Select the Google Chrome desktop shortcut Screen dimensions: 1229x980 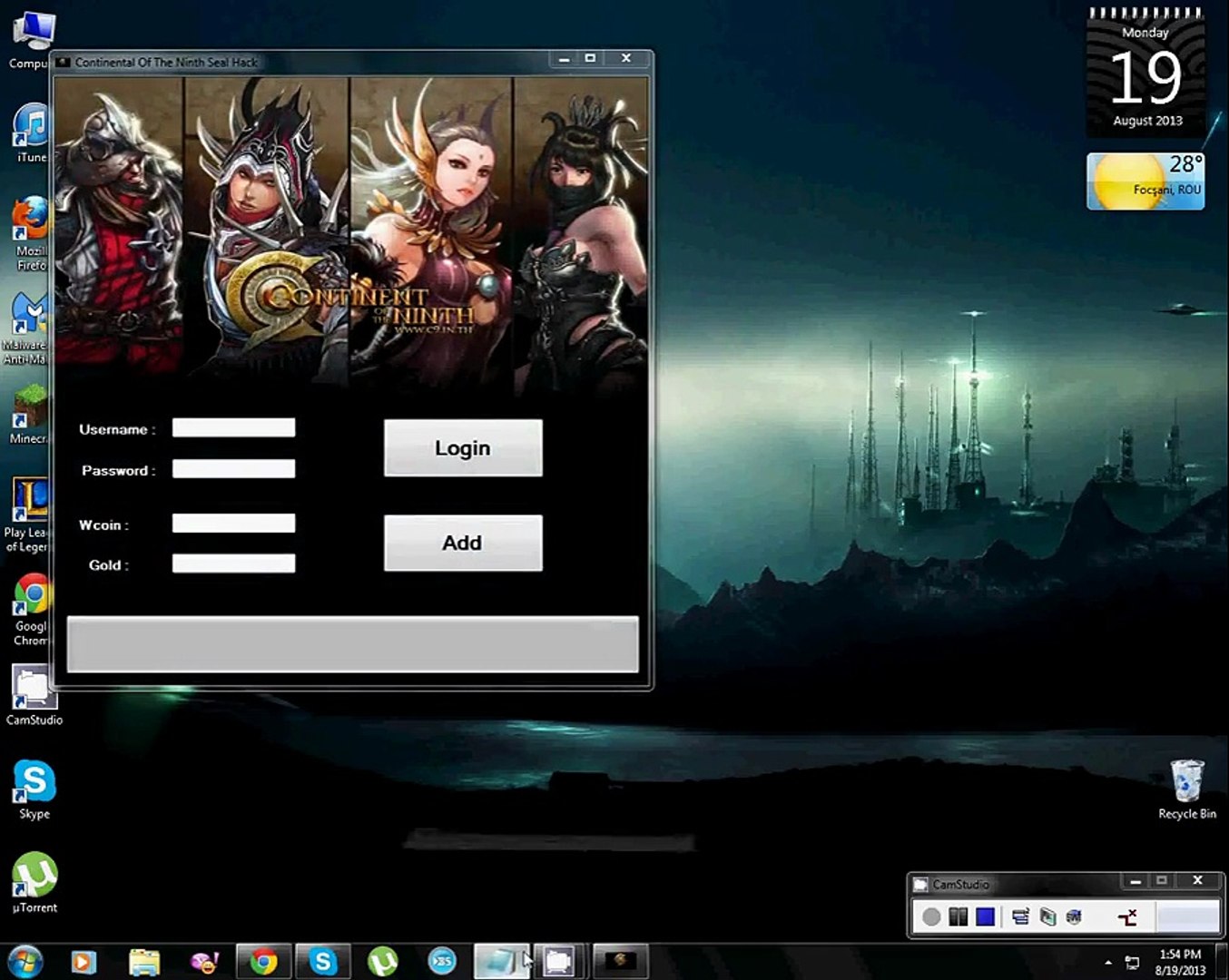click(x=31, y=610)
